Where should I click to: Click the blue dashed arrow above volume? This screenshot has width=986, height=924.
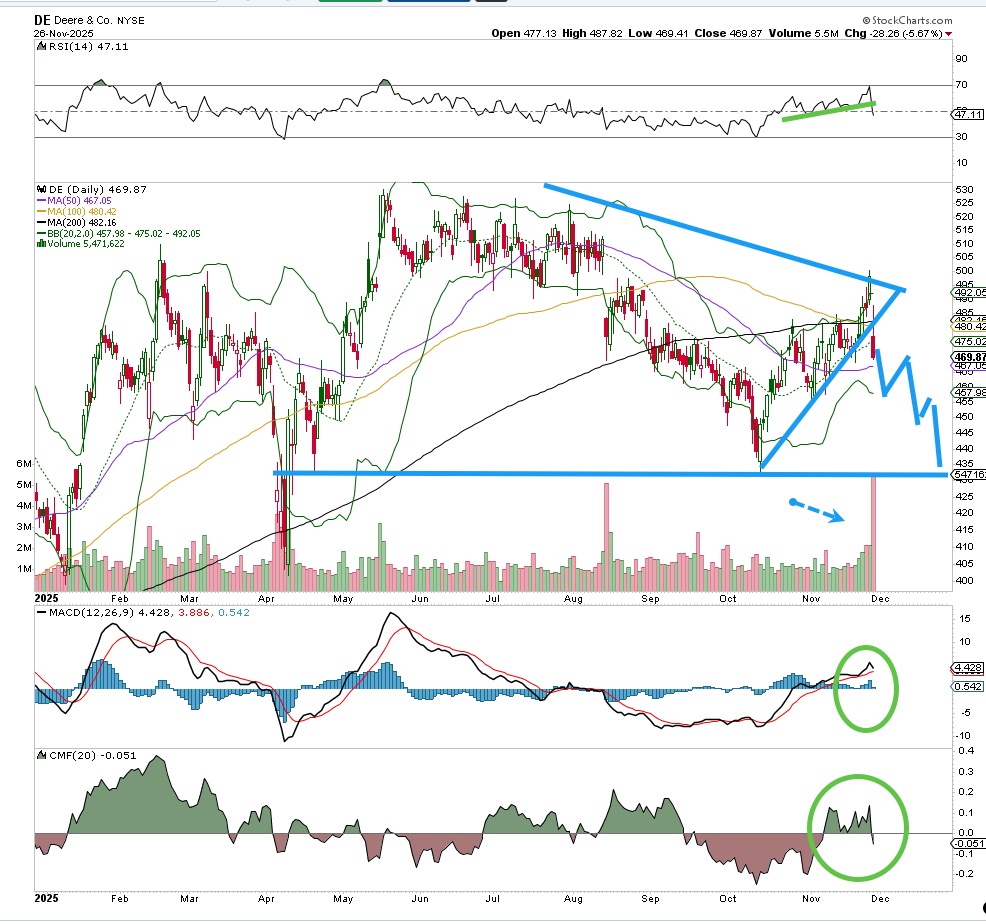coord(818,510)
